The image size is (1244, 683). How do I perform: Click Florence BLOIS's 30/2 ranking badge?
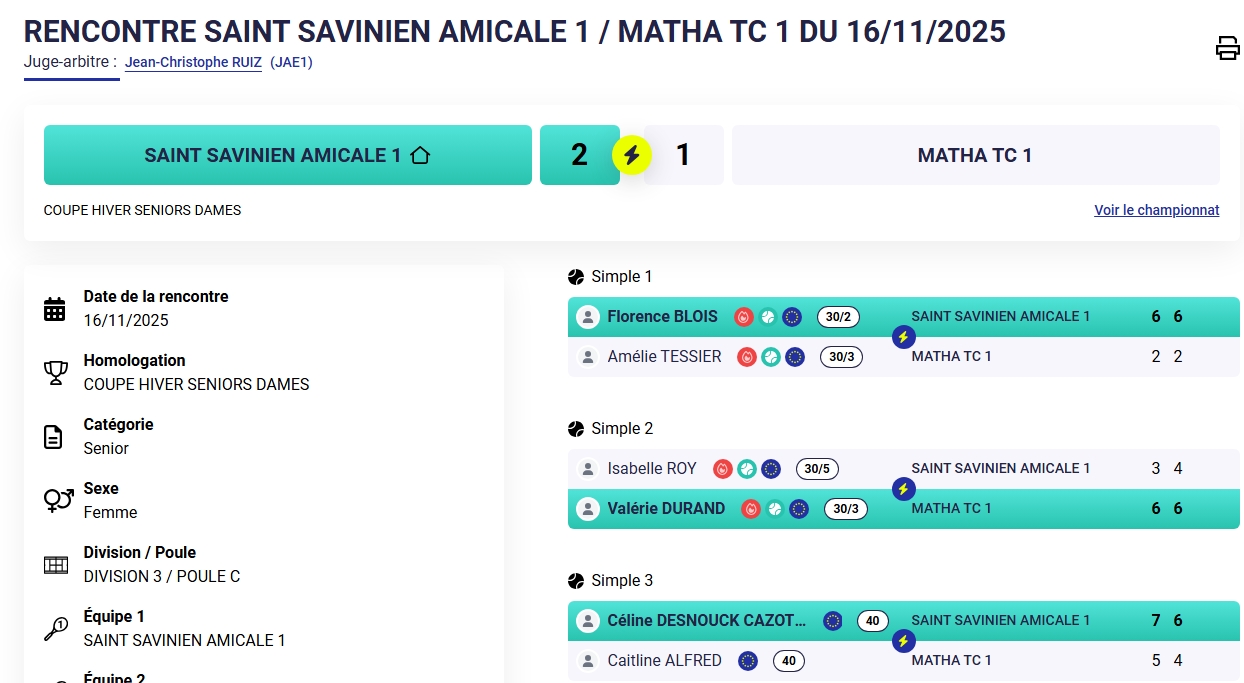click(838, 317)
